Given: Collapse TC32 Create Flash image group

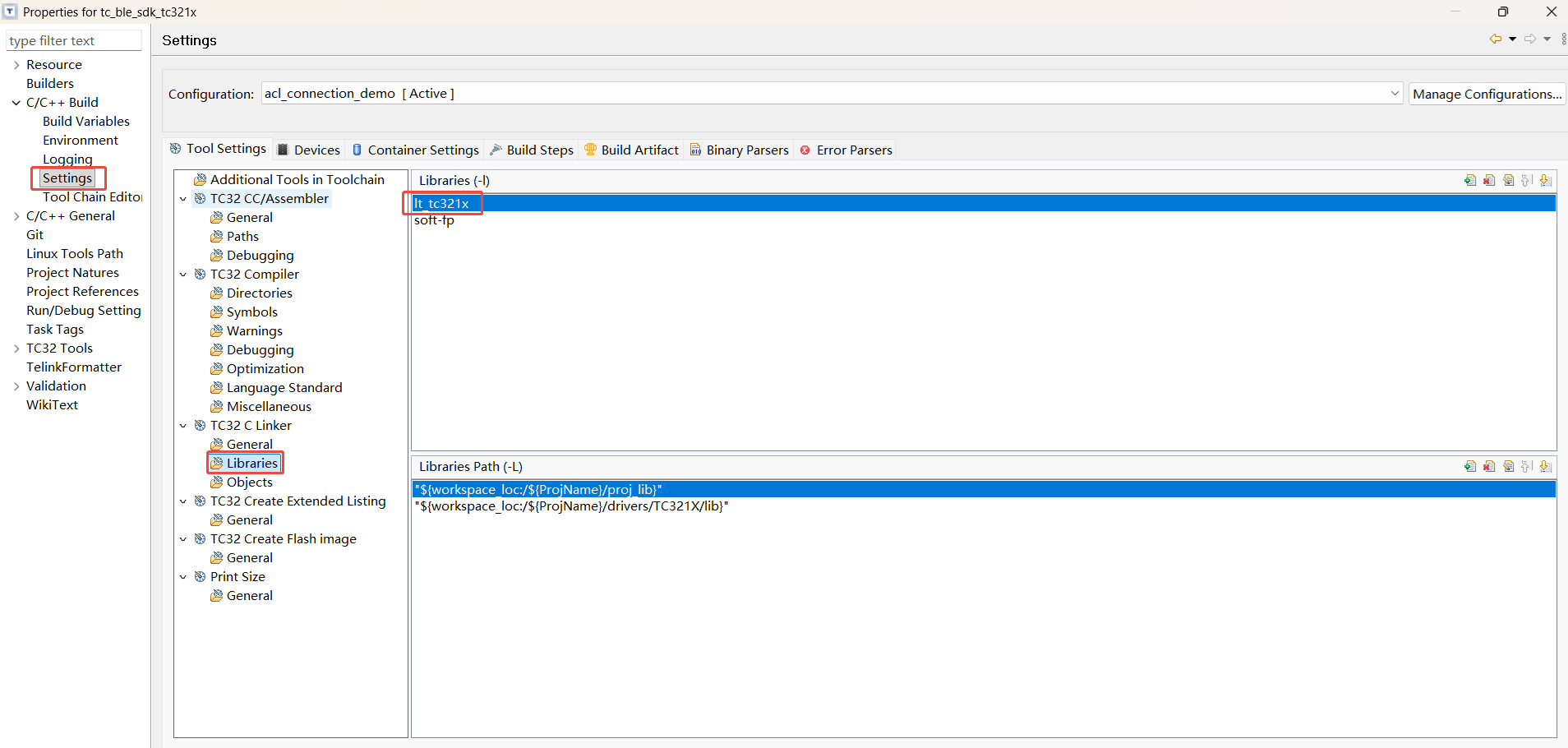Looking at the screenshot, I should (183, 539).
